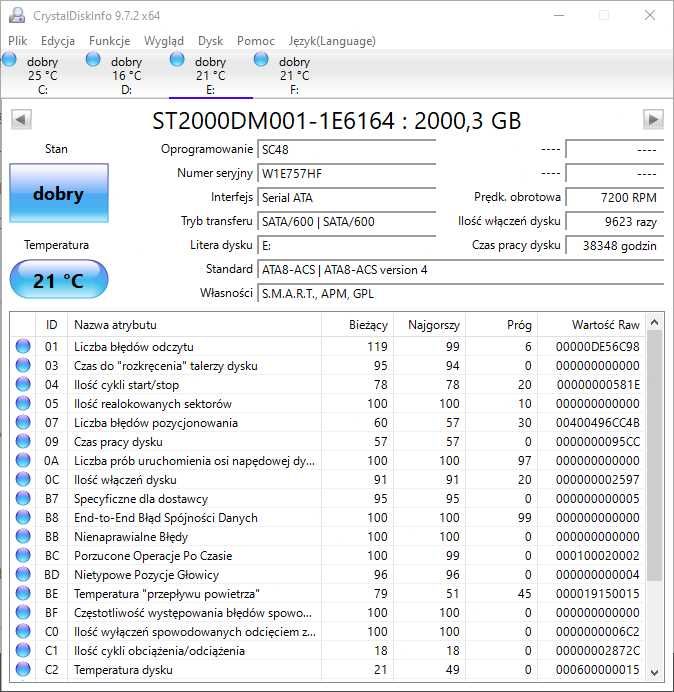Click status orb in attribute 09 row

(23, 441)
